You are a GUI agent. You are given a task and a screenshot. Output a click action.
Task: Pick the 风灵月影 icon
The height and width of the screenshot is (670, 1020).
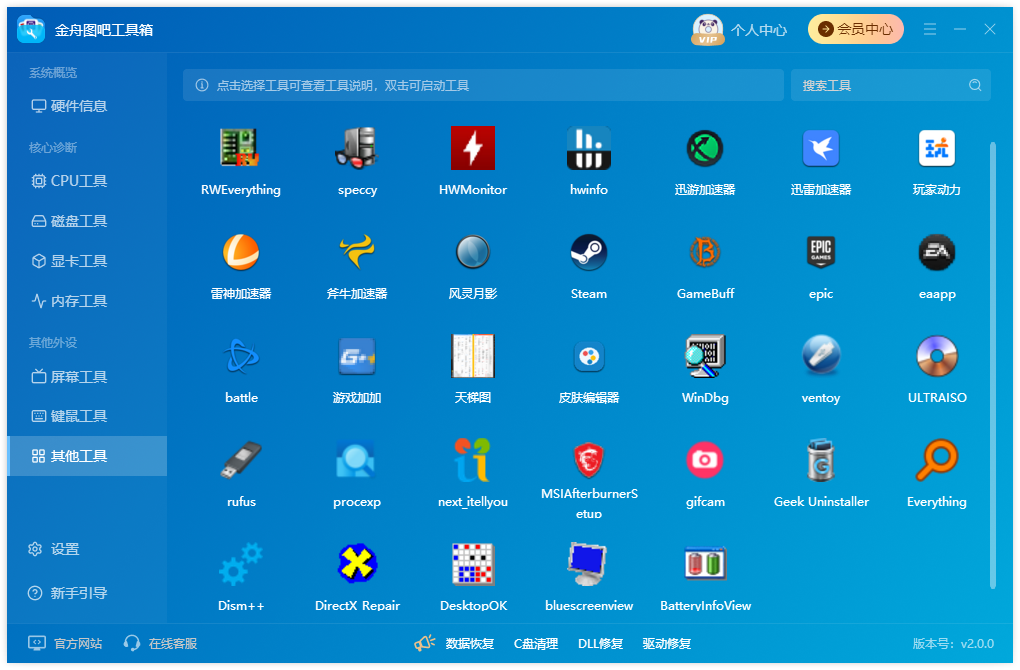473,252
